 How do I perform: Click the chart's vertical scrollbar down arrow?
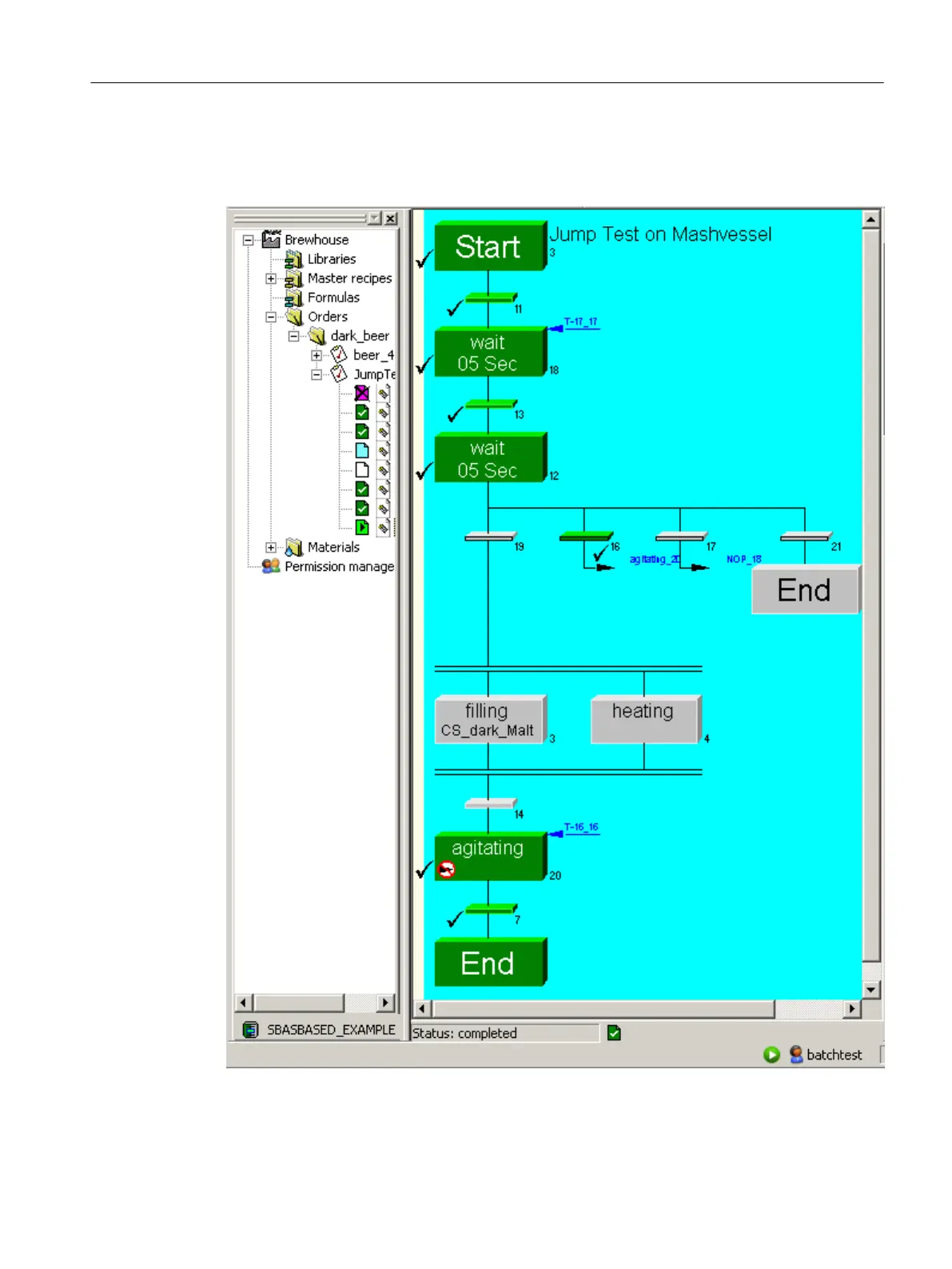click(871, 990)
